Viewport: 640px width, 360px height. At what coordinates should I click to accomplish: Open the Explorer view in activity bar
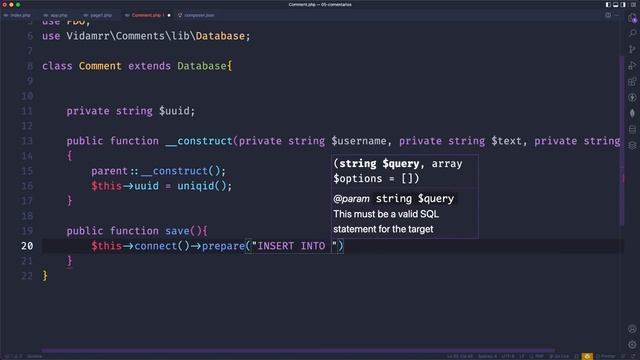pos(632,18)
